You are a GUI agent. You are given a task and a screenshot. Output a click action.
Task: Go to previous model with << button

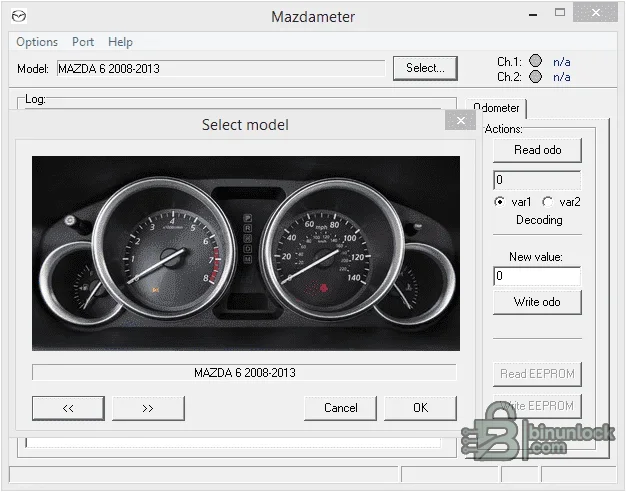pyautogui.click(x=68, y=408)
